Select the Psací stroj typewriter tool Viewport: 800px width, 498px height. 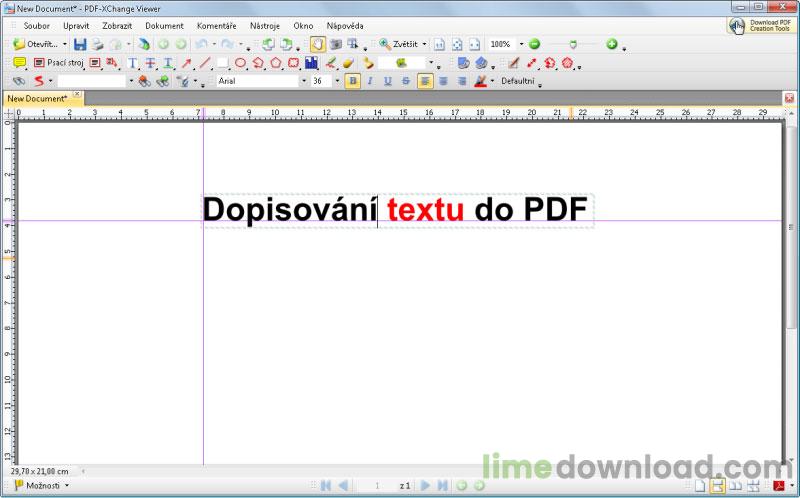(x=59, y=63)
